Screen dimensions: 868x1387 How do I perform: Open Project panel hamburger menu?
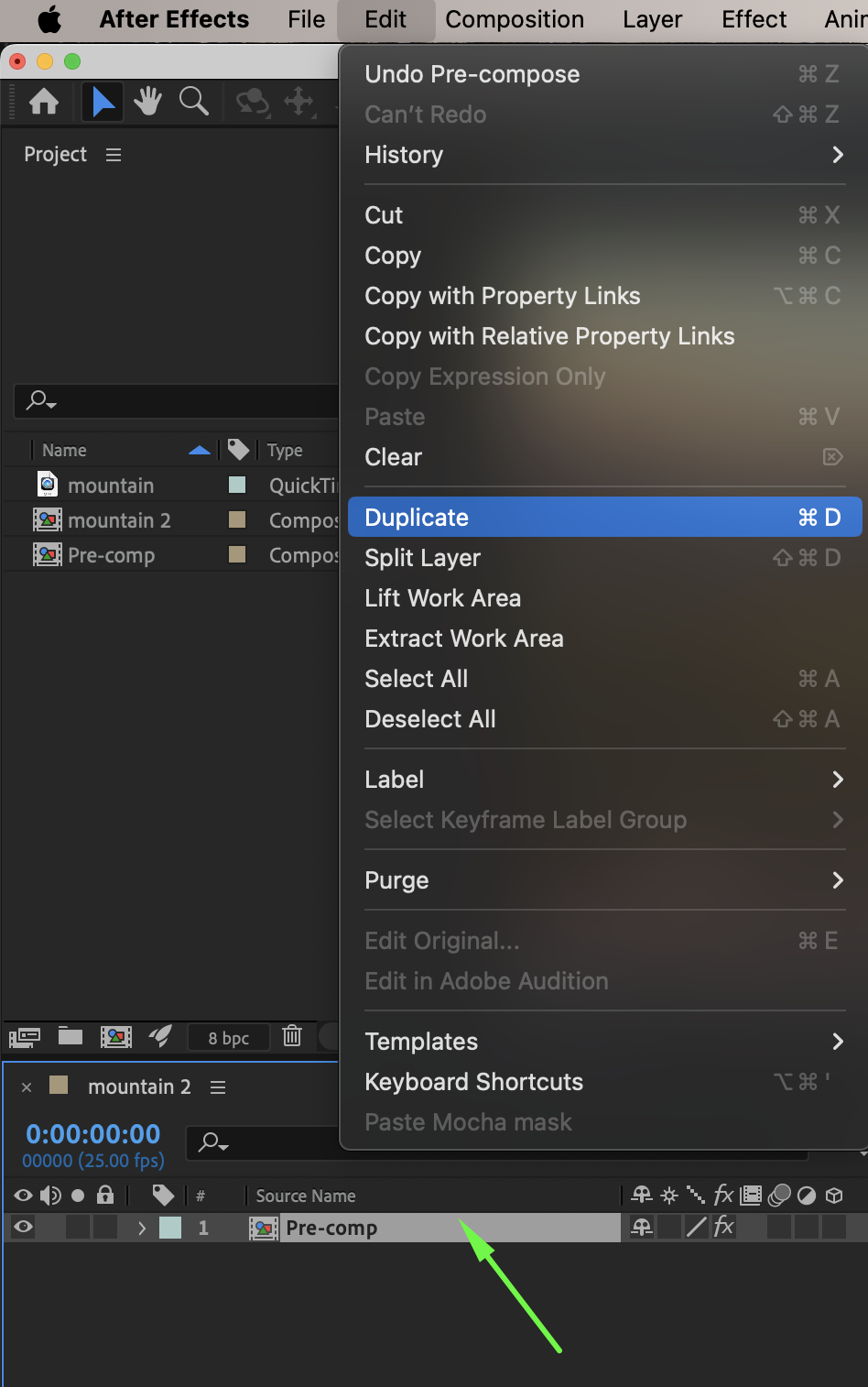click(x=114, y=155)
